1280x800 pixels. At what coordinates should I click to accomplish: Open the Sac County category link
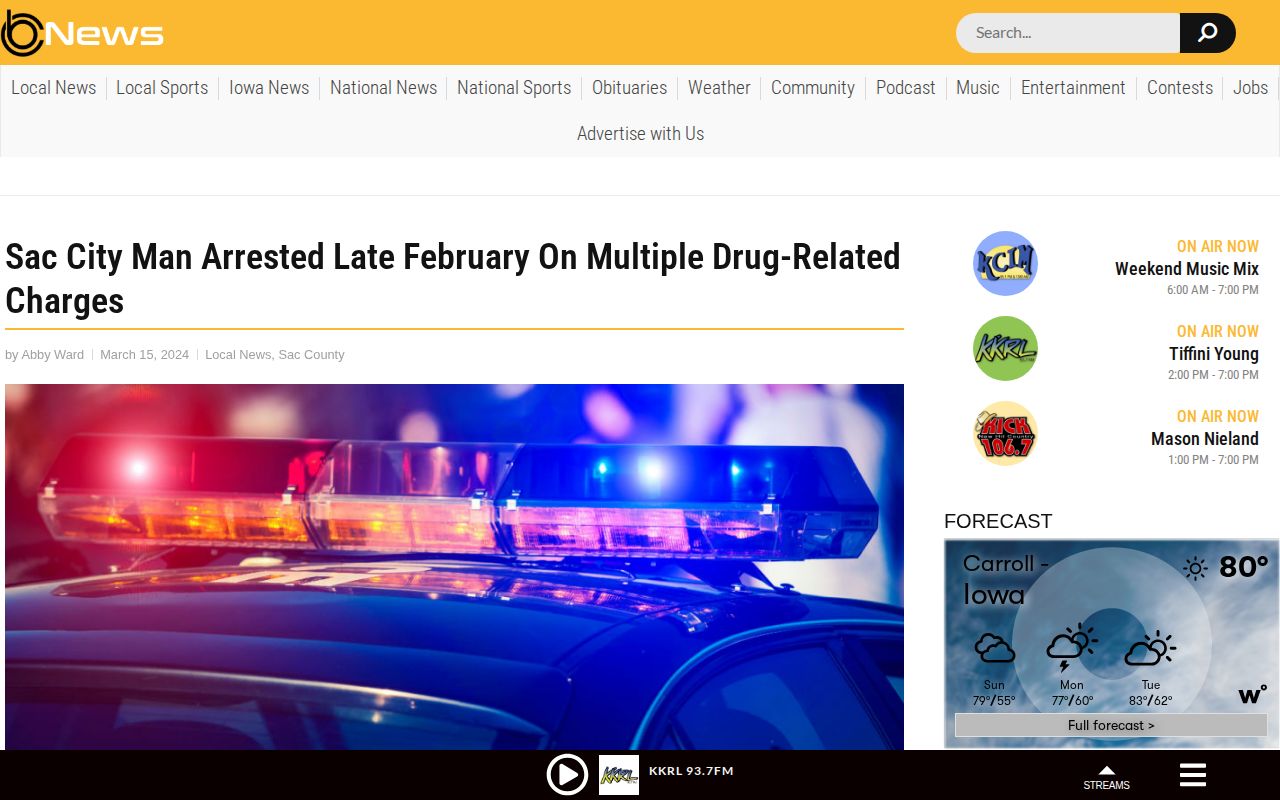pyautogui.click(x=311, y=355)
